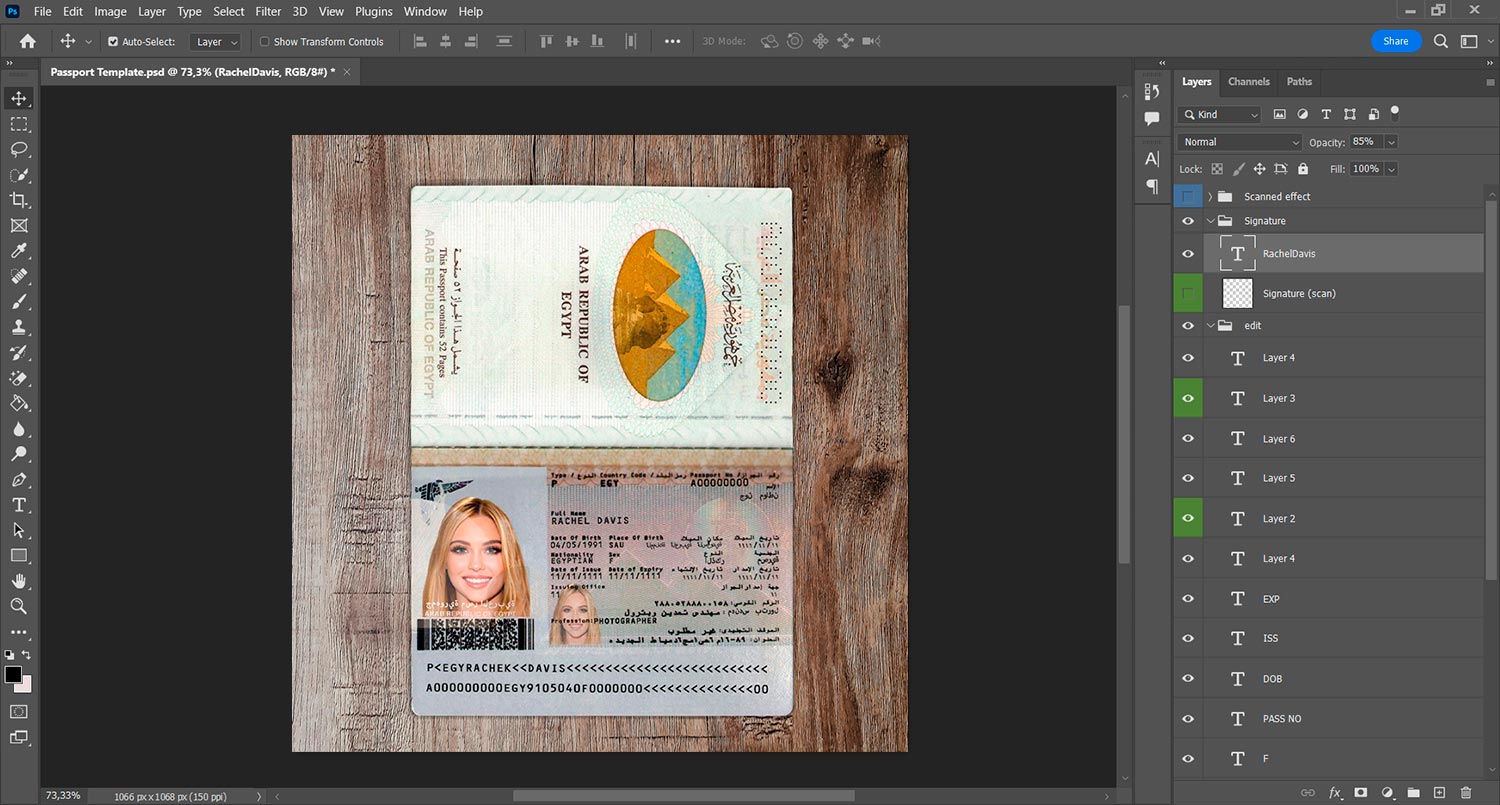Uncheck the Auto-Select checkbox
Image resolution: width=1500 pixels, height=805 pixels.
(113, 42)
